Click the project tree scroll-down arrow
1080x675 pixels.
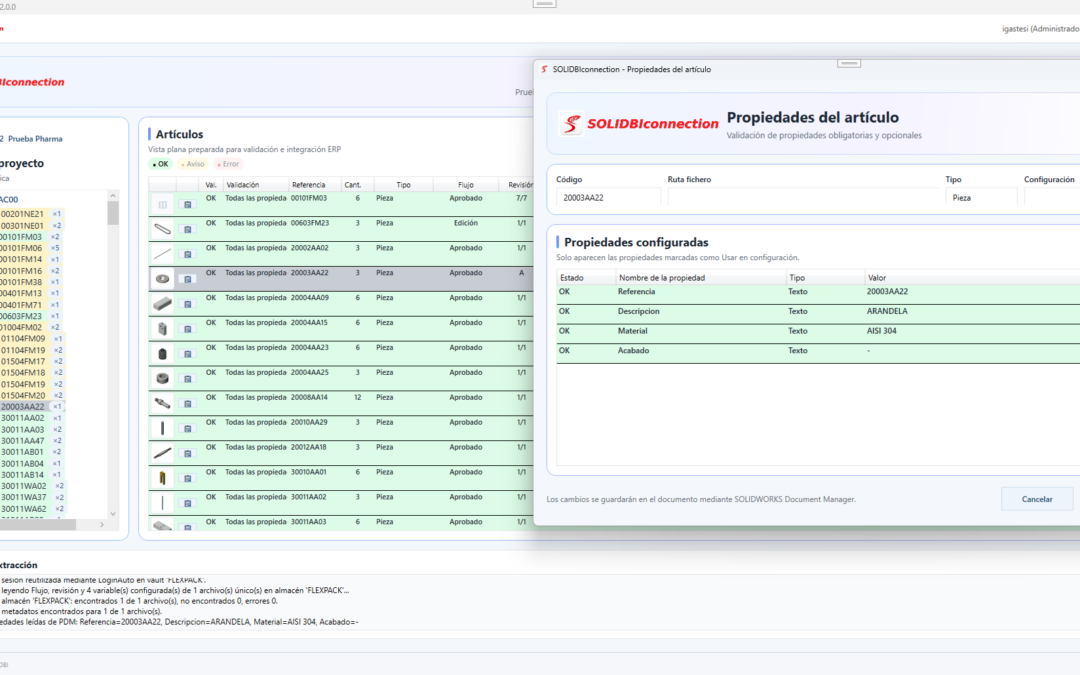point(113,514)
